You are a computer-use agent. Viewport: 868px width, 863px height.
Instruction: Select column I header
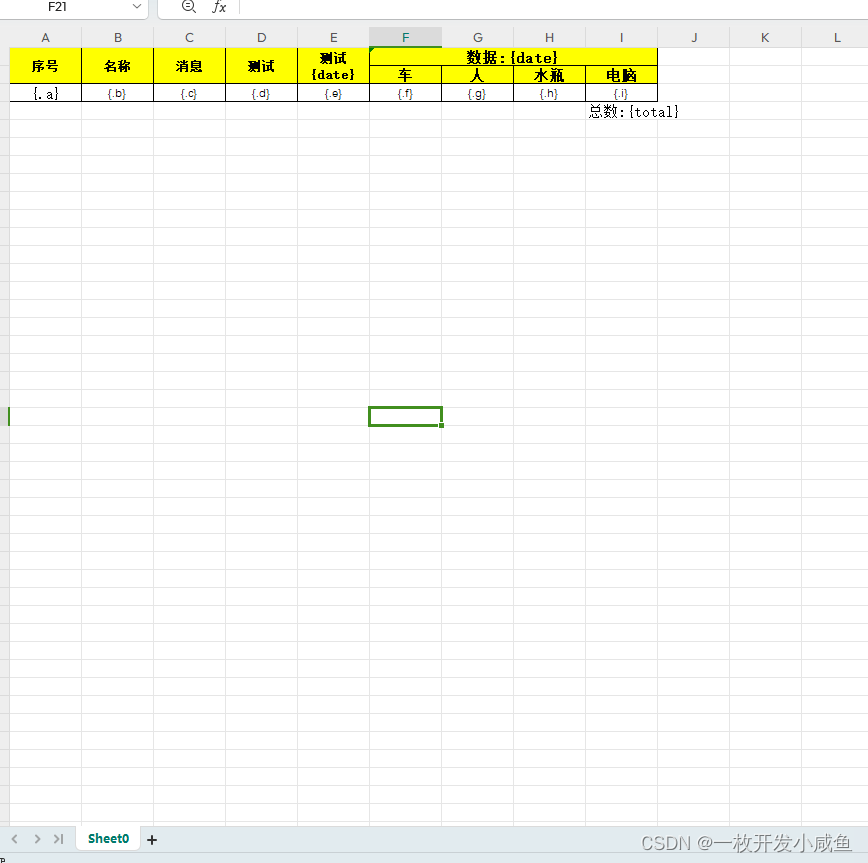point(621,38)
